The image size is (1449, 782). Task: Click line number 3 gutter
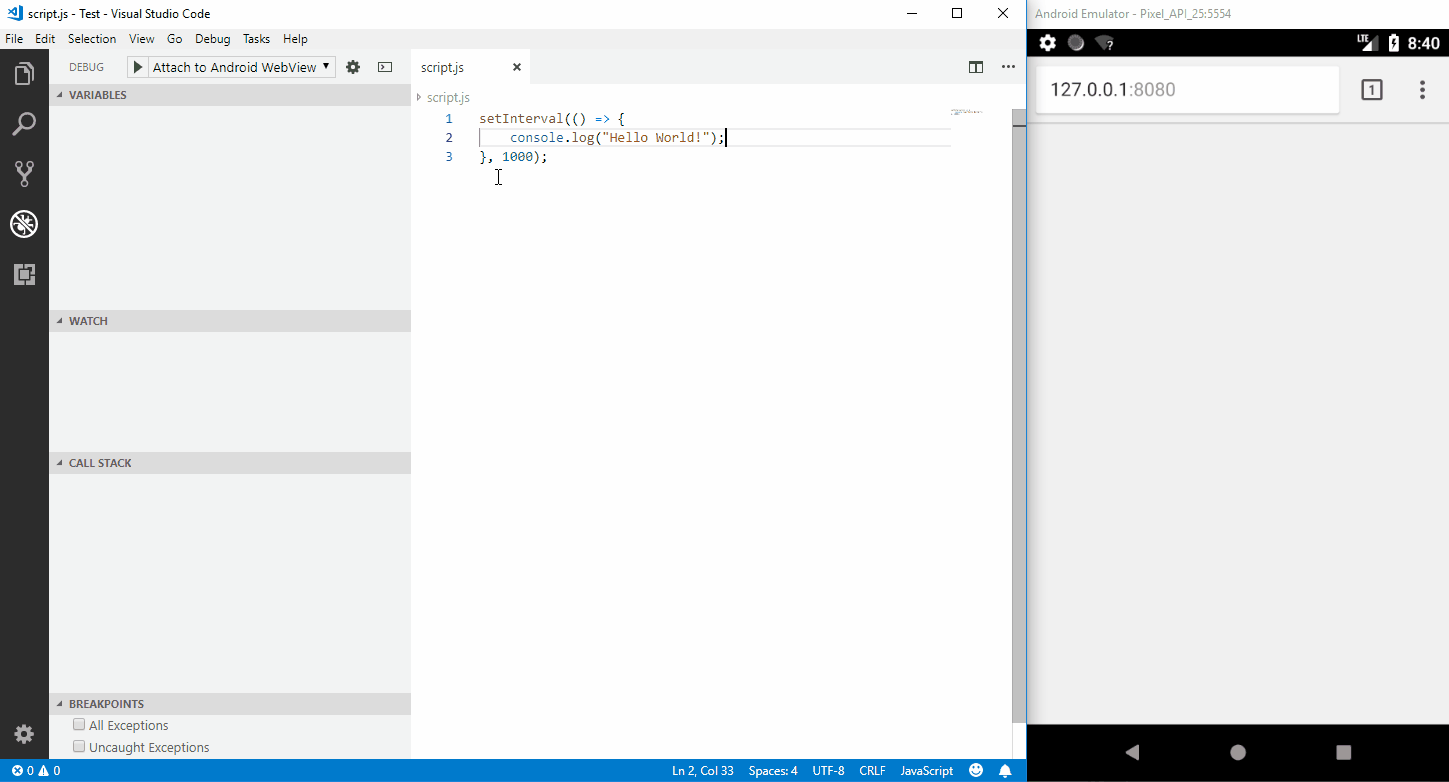[449, 157]
